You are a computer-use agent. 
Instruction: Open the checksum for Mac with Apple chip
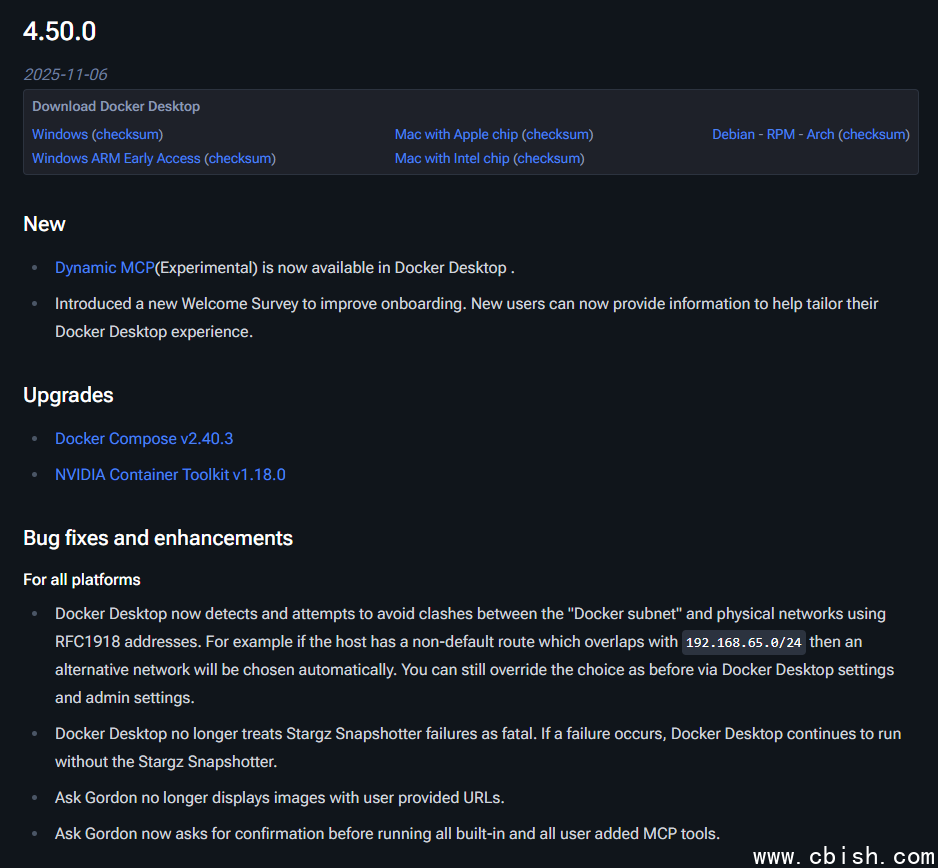pyautogui.click(x=558, y=134)
